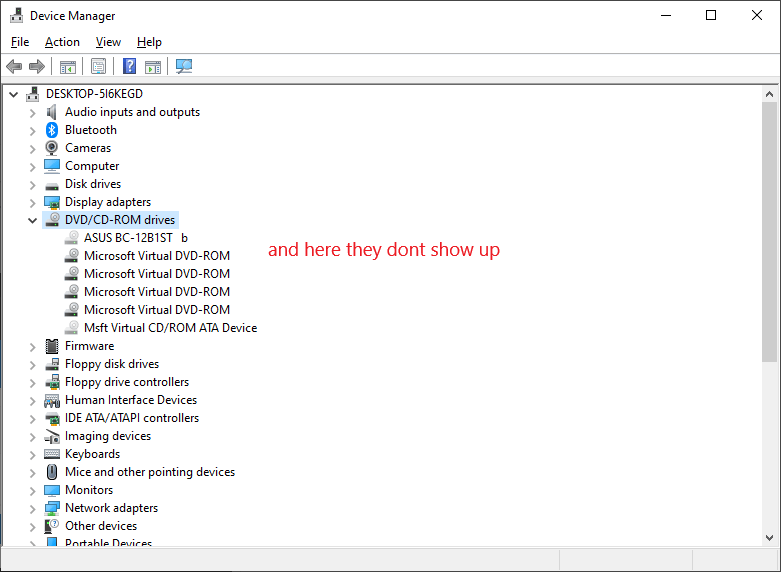The width and height of the screenshot is (781, 572).
Task: Click the scrollbar up arrow
Action: 769,94
